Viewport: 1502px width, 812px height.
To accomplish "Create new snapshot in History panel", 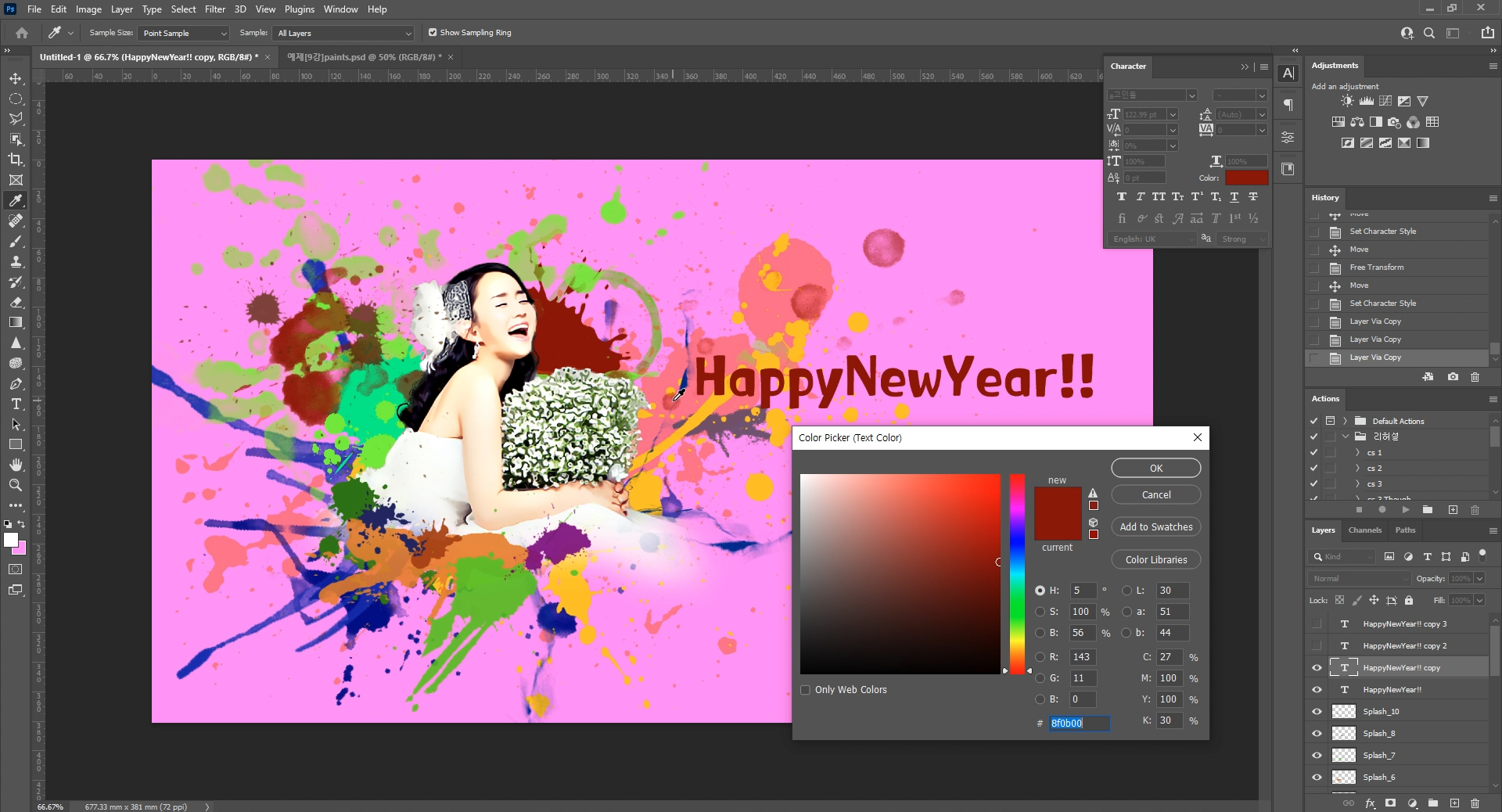I will (1453, 377).
